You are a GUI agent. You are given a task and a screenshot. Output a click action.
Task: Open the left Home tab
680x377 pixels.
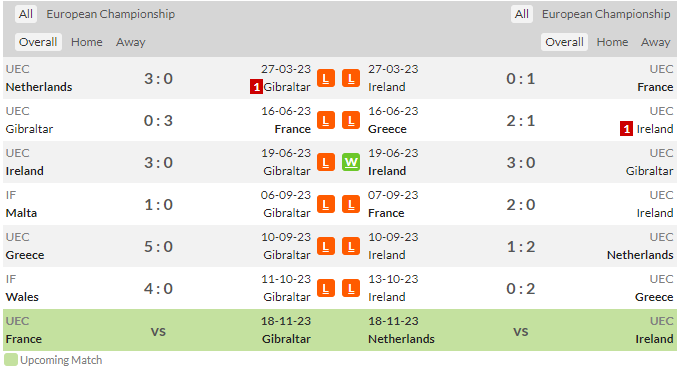[87, 42]
